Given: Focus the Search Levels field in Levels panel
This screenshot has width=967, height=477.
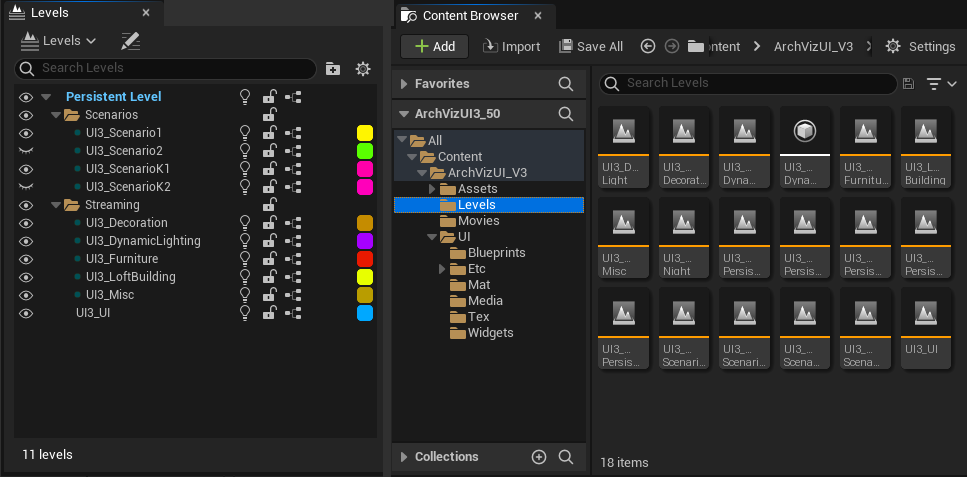Looking at the screenshot, I should coord(165,68).
